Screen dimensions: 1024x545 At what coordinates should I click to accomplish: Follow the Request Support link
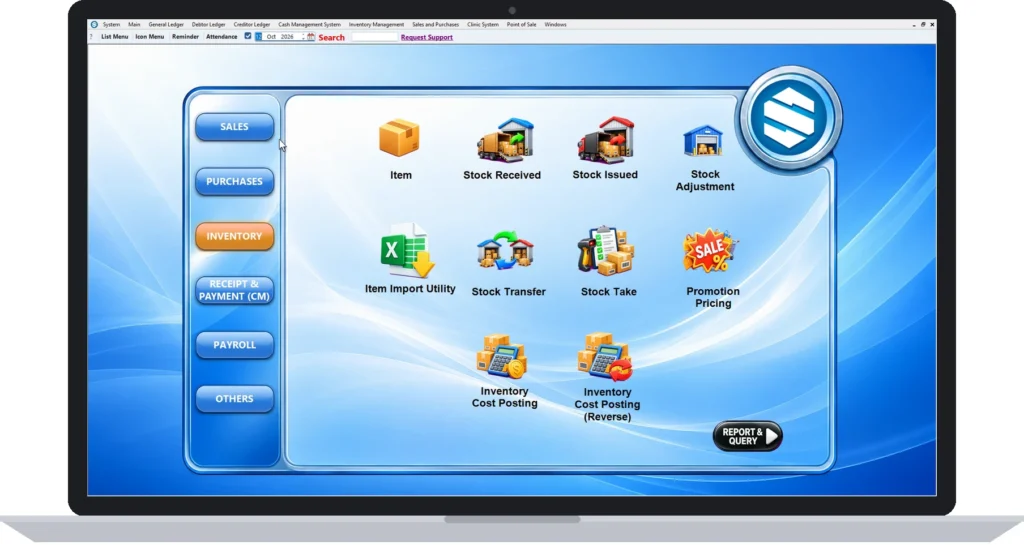tap(426, 37)
